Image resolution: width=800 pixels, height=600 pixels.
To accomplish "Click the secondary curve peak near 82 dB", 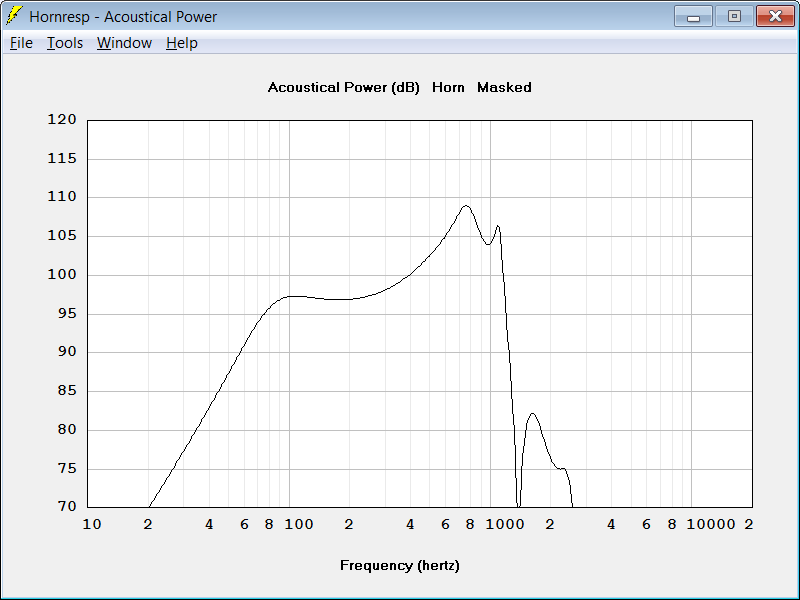I will tap(532, 414).
